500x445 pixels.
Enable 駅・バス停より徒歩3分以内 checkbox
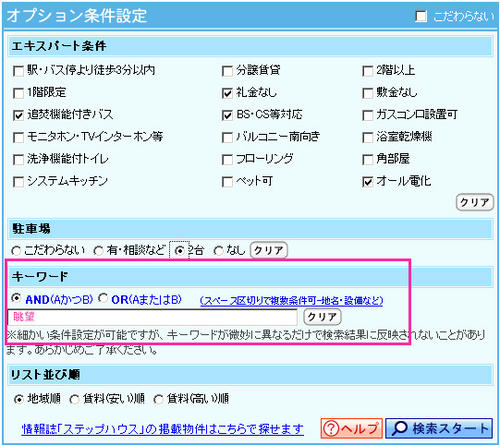tap(18, 71)
